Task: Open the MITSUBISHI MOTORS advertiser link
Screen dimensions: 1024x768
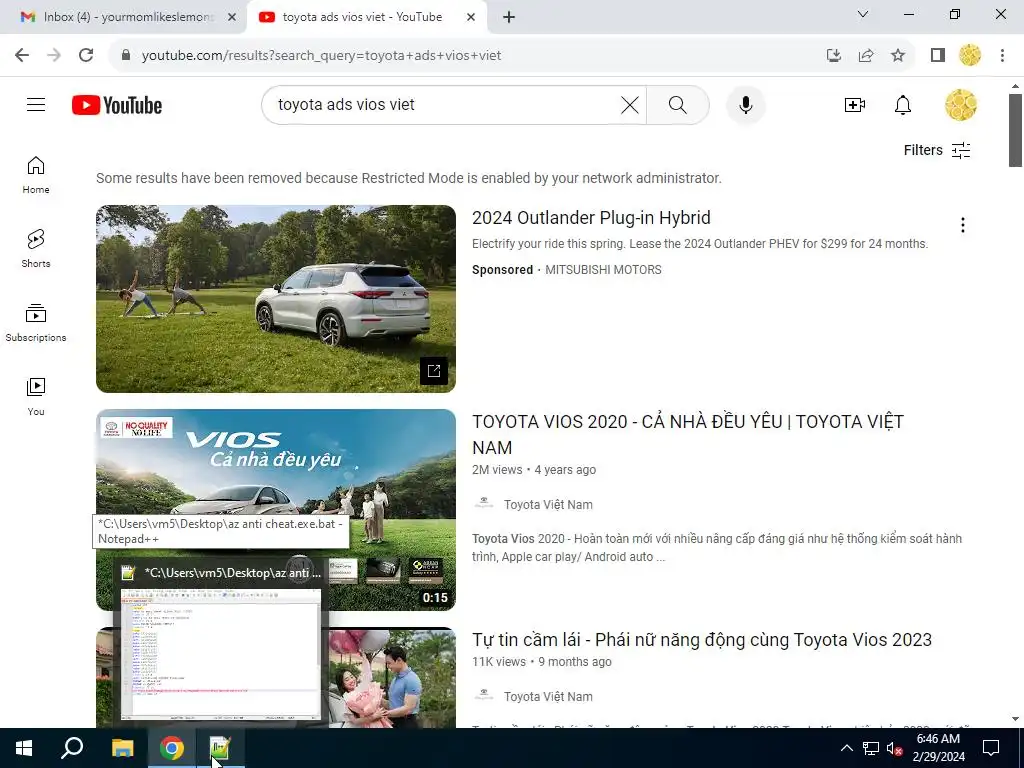Action: pos(603,270)
